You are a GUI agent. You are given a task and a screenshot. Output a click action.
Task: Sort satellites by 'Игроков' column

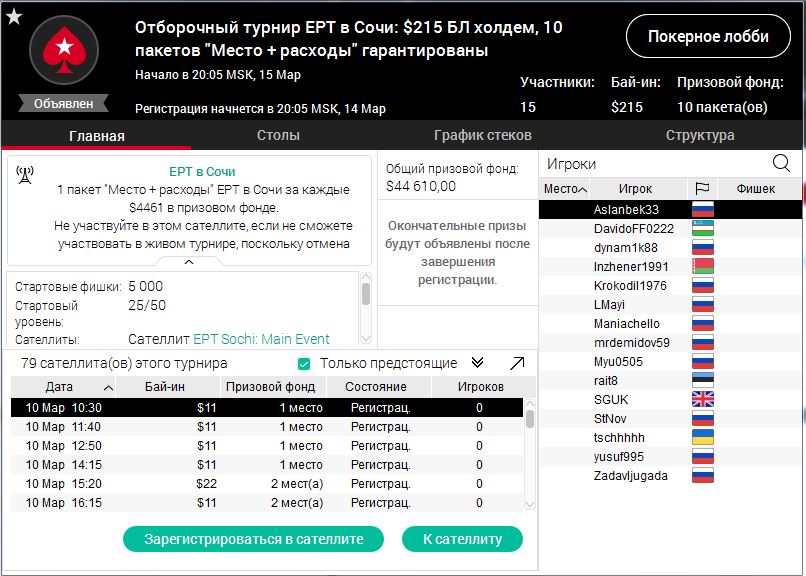click(483, 387)
